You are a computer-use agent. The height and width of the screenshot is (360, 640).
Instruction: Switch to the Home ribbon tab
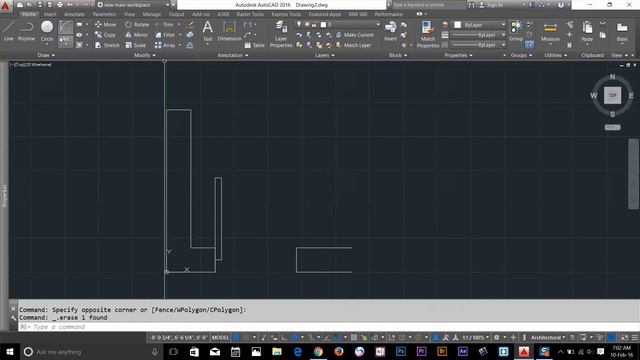(x=29, y=14)
